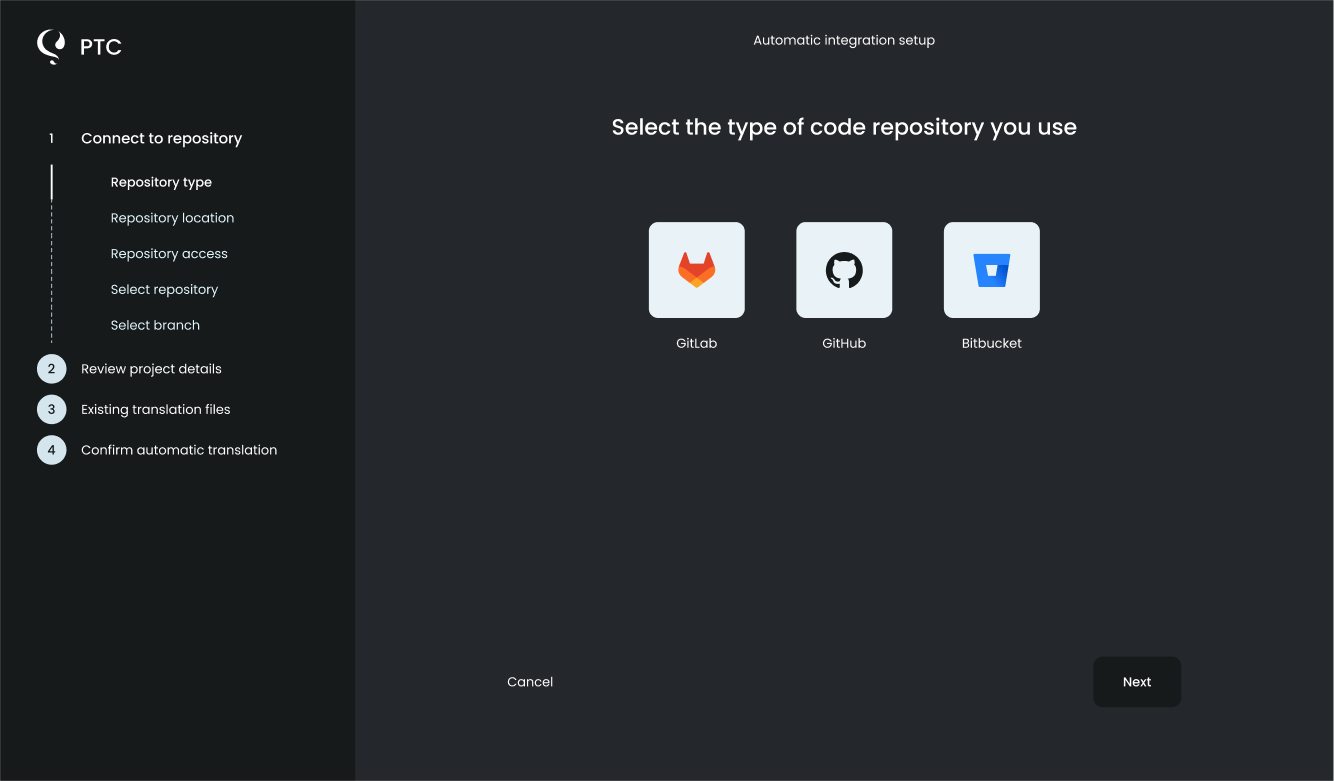Go to Select branch sub-step
1334x781 pixels.
tap(155, 326)
